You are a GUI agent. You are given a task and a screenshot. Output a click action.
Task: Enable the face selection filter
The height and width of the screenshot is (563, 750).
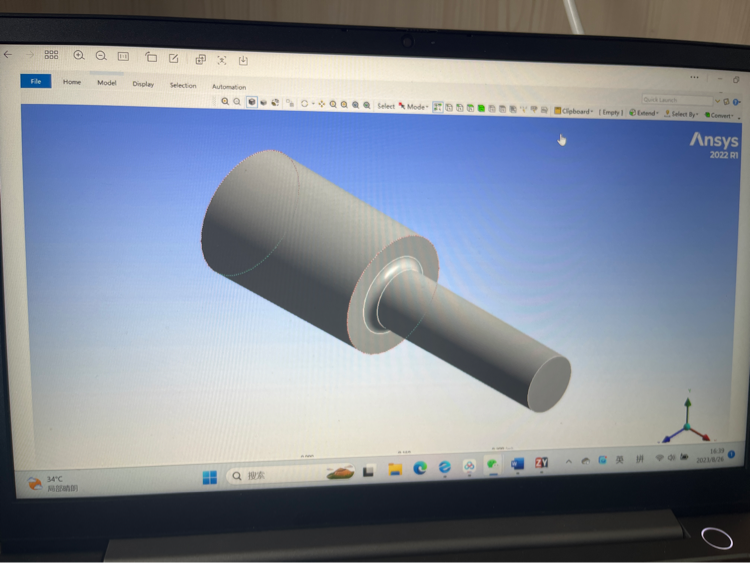(x=470, y=108)
